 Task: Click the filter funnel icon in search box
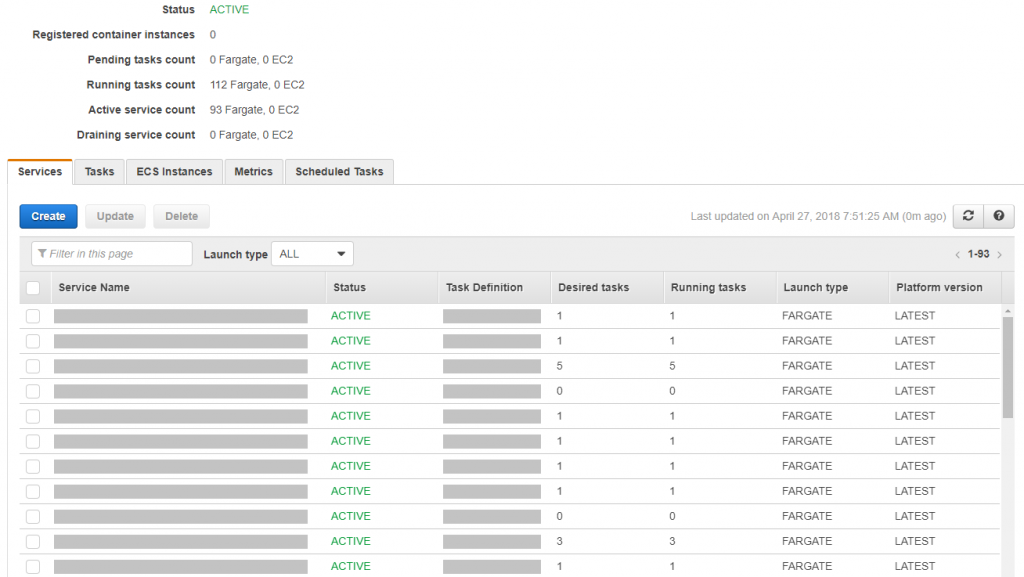pyautogui.click(x=42, y=253)
